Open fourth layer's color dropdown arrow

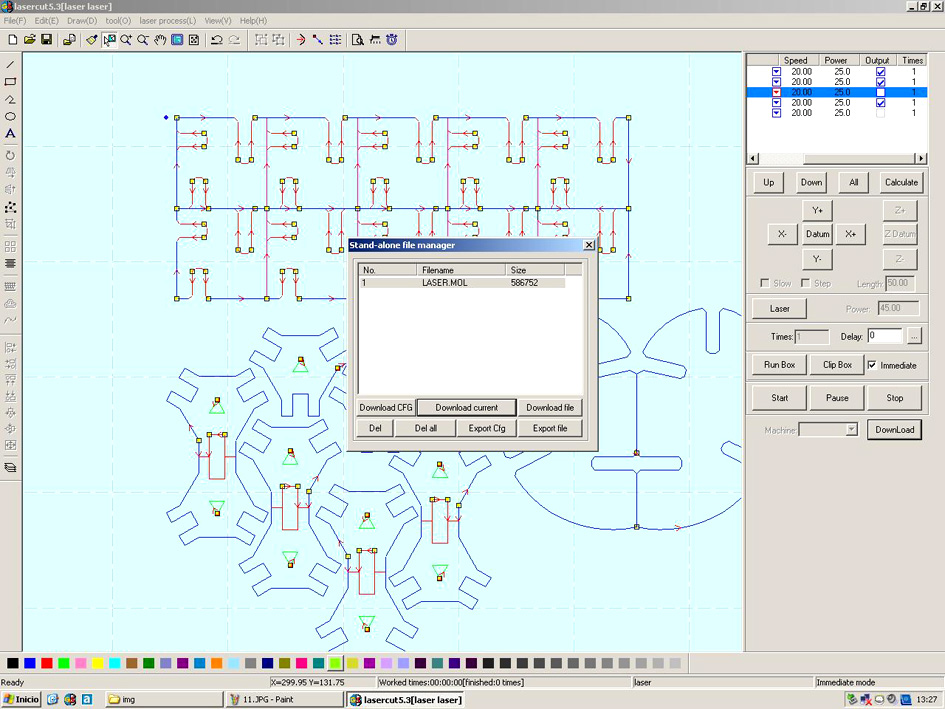[776, 102]
